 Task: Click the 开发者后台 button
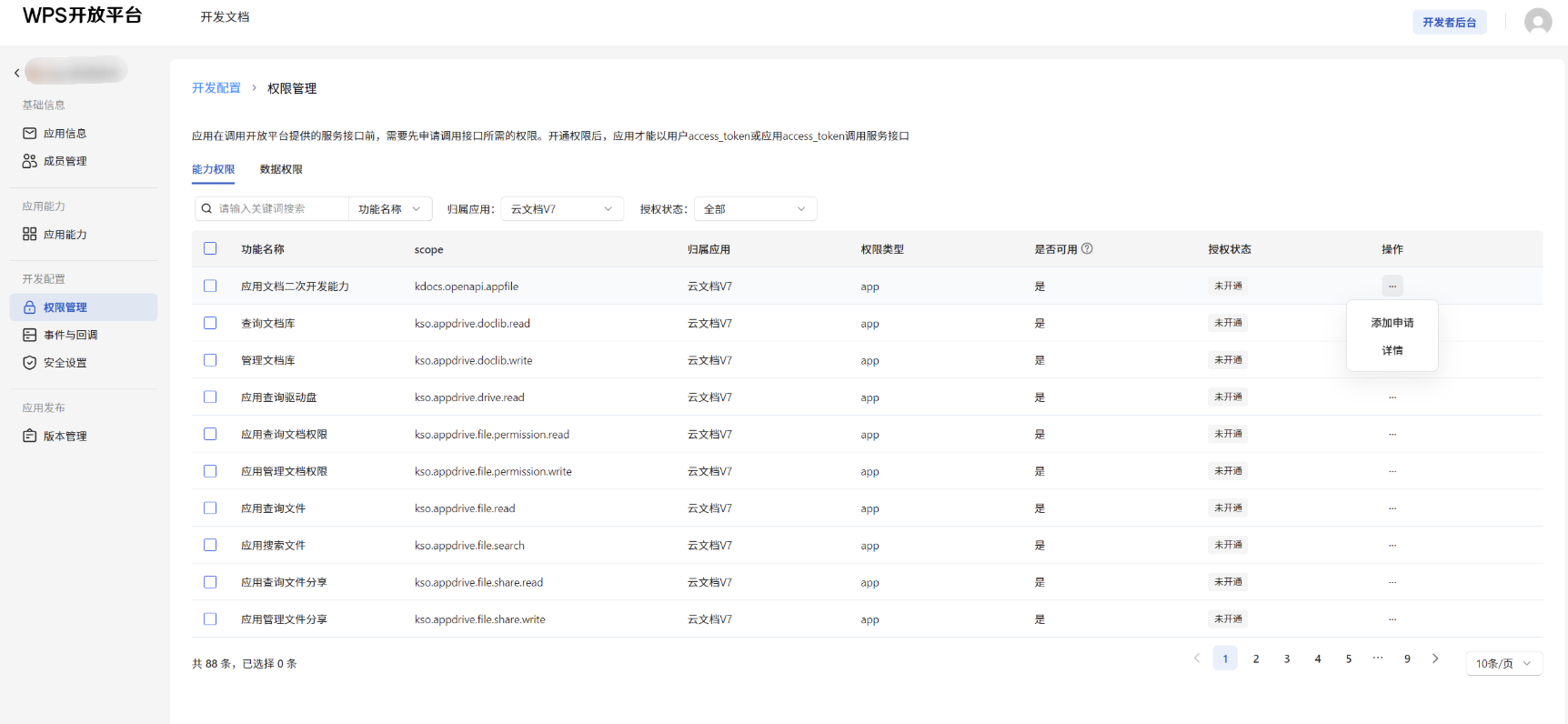point(1449,23)
